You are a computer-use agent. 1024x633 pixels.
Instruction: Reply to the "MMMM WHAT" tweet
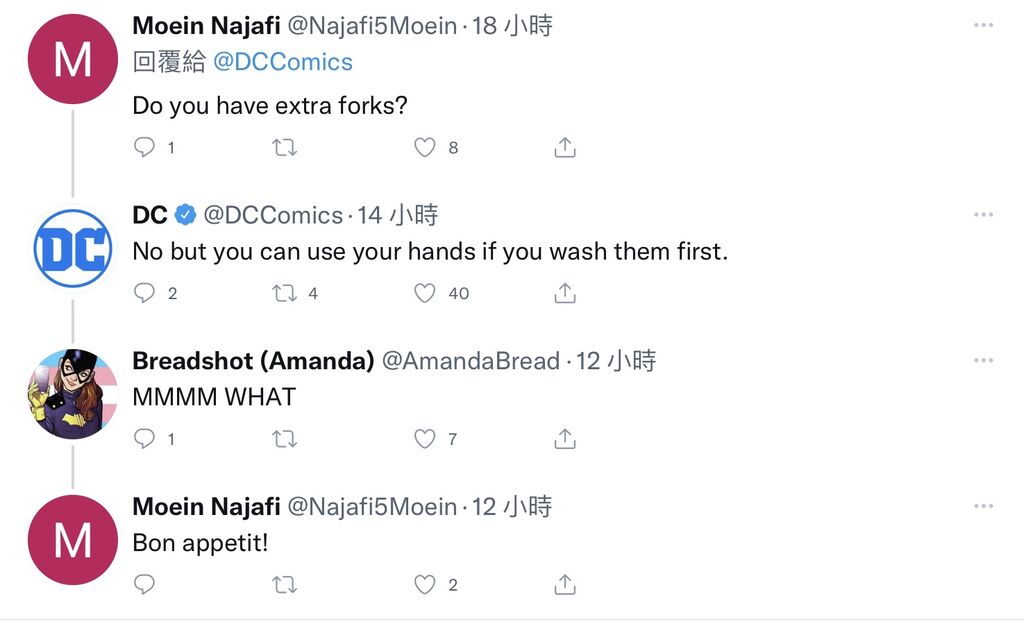[x=145, y=439]
